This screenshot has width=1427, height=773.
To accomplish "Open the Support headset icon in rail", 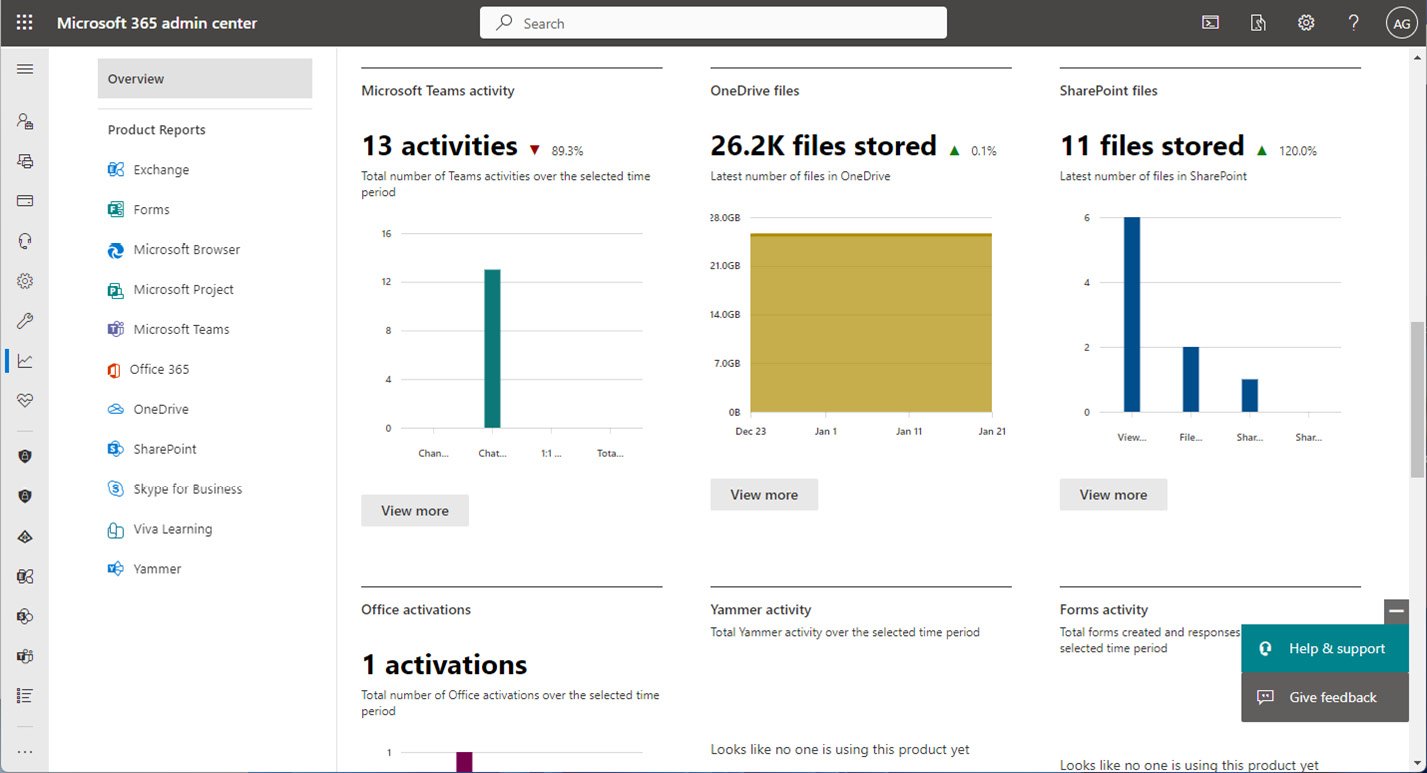I will pyautogui.click(x=25, y=241).
